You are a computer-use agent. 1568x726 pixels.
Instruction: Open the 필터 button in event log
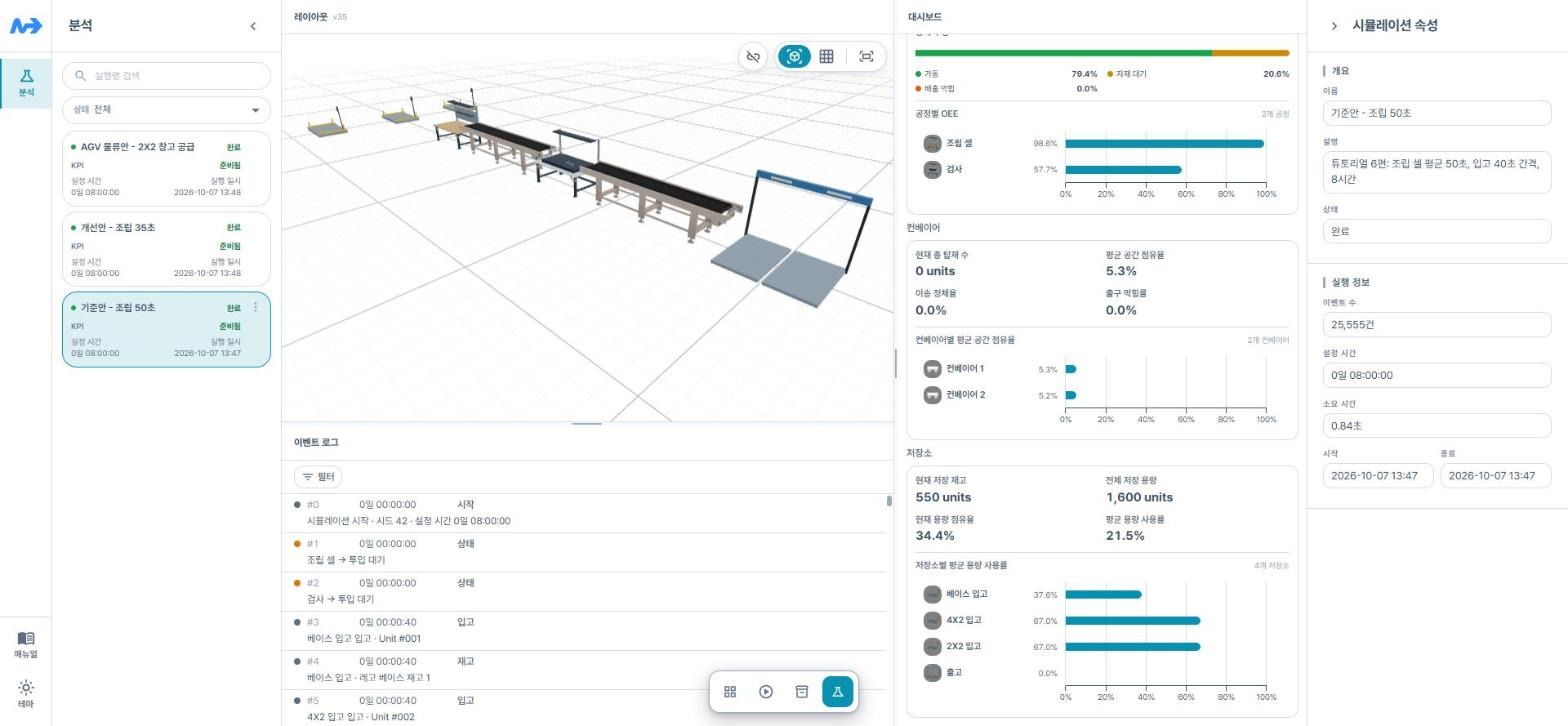point(318,477)
